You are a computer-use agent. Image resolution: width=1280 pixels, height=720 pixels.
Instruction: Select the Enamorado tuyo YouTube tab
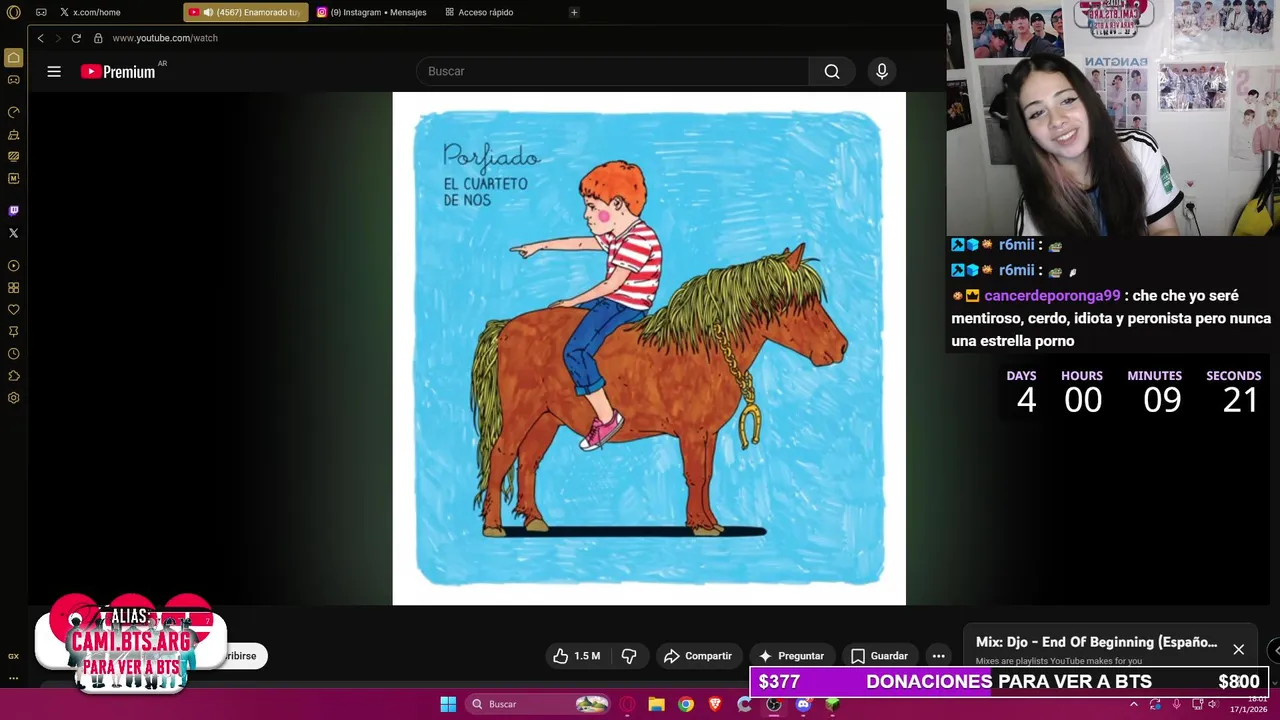click(x=246, y=12)
